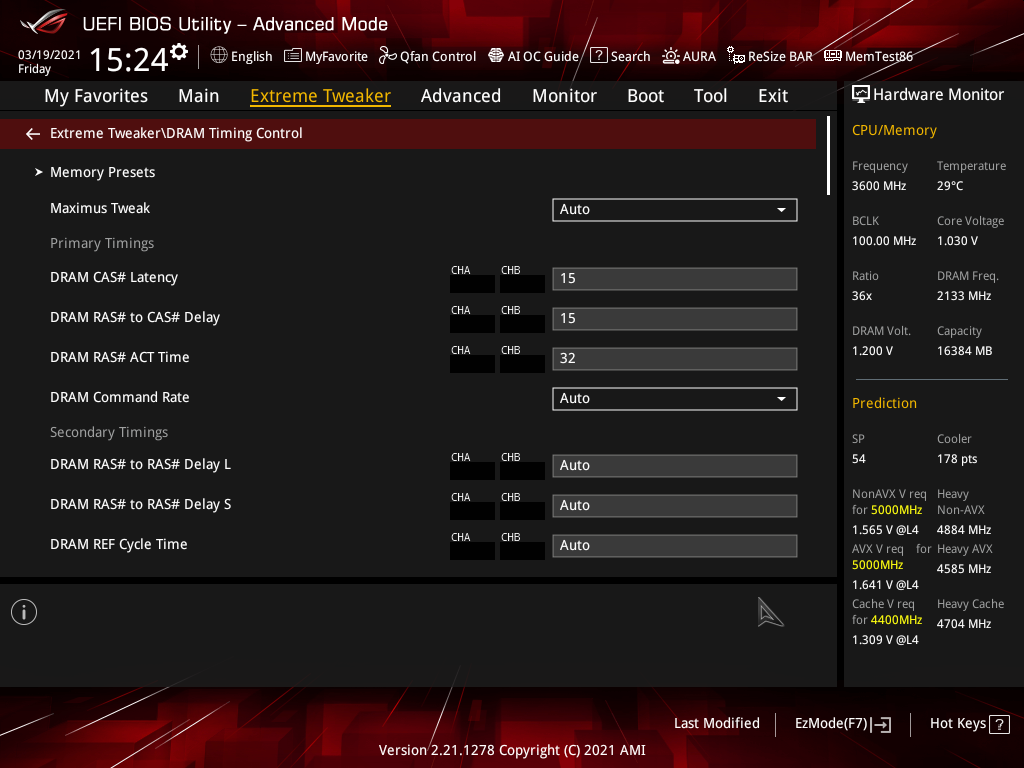Launch the MemTest86 icon
This screenshot has width=1024, height=768.
tap(833, 56)
